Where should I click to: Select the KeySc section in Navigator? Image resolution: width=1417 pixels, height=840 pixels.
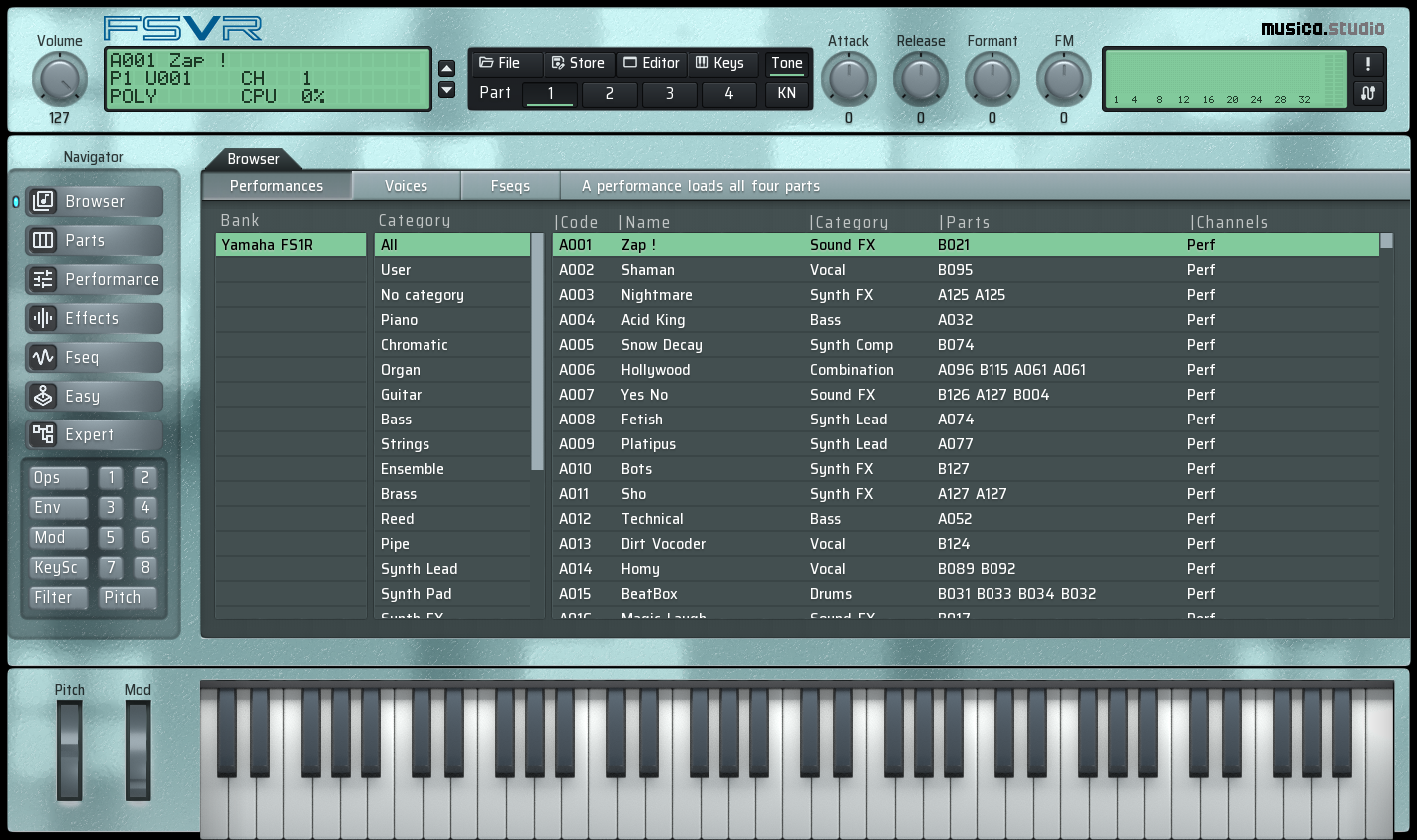click(59, 568)
